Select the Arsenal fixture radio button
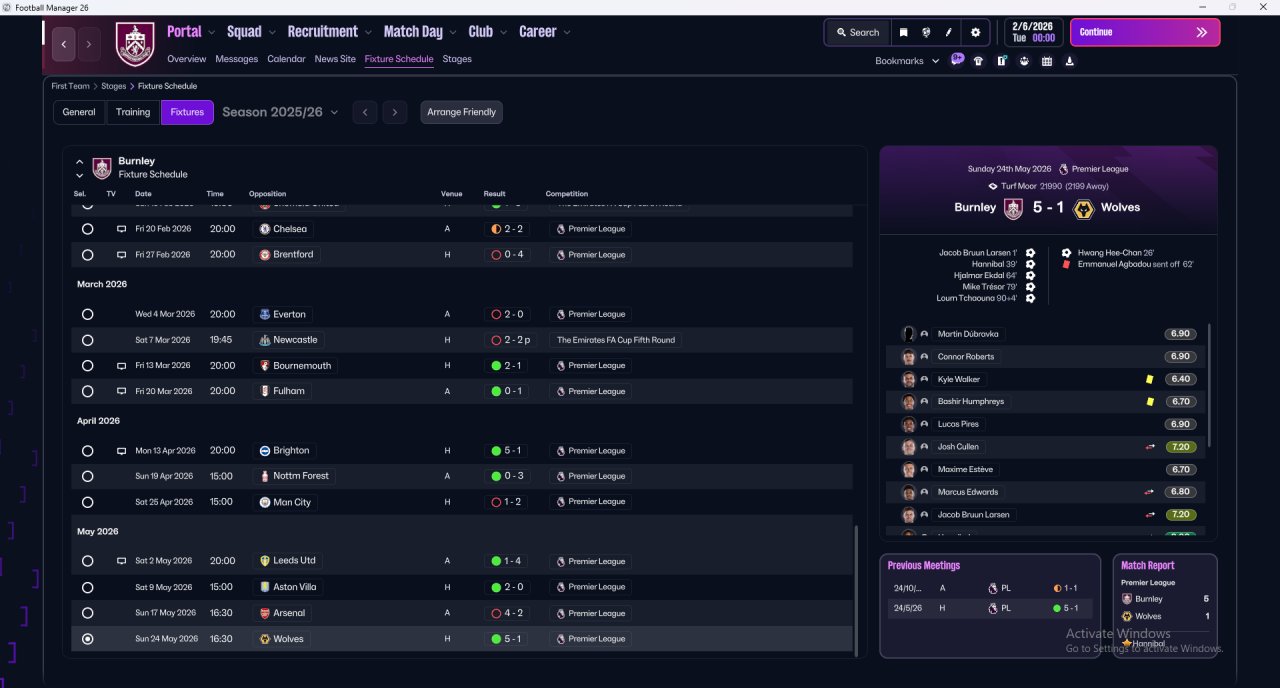1280x688 pixels. tap(88, 613)
